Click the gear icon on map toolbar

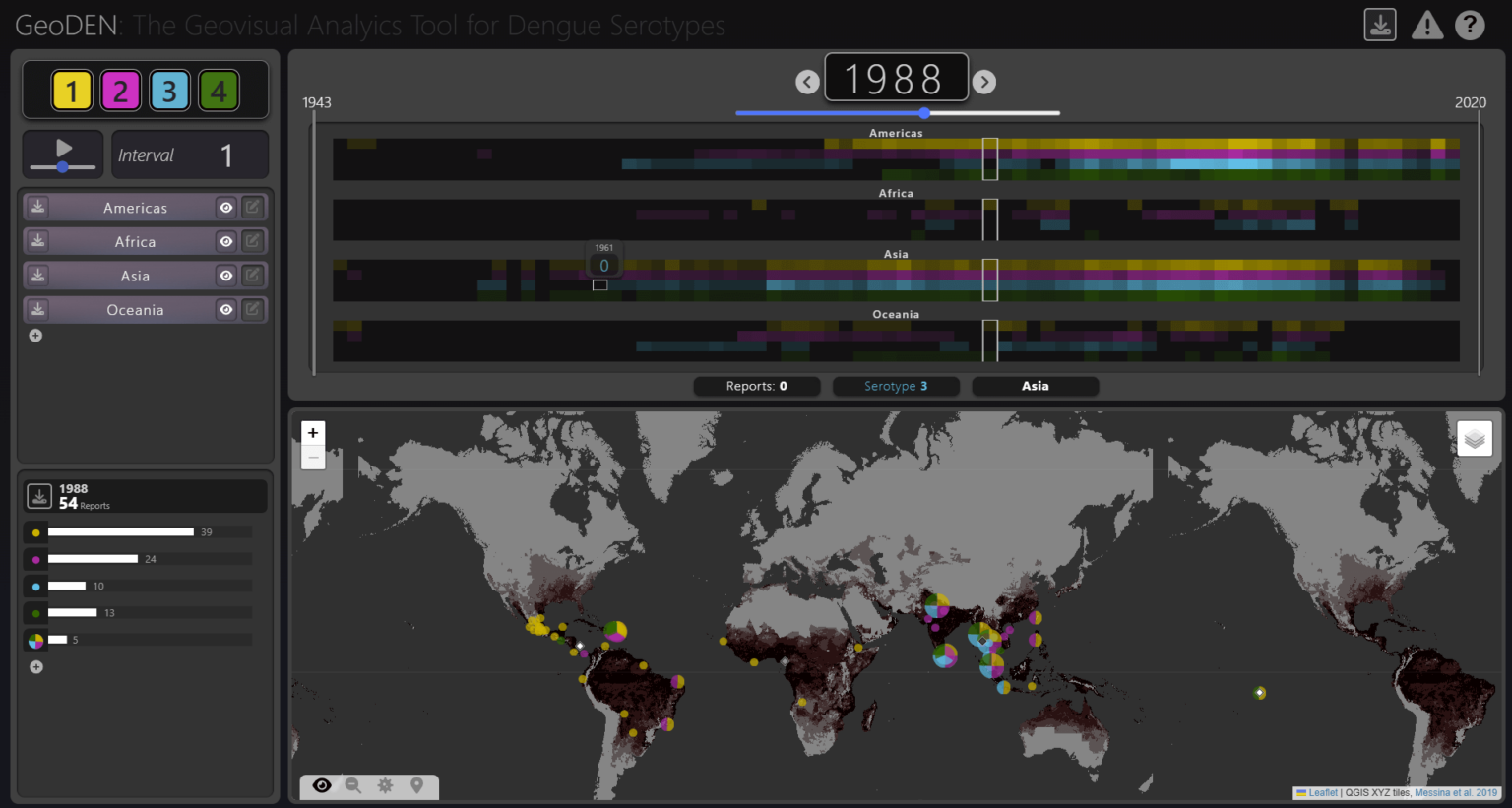pos(385,785)
